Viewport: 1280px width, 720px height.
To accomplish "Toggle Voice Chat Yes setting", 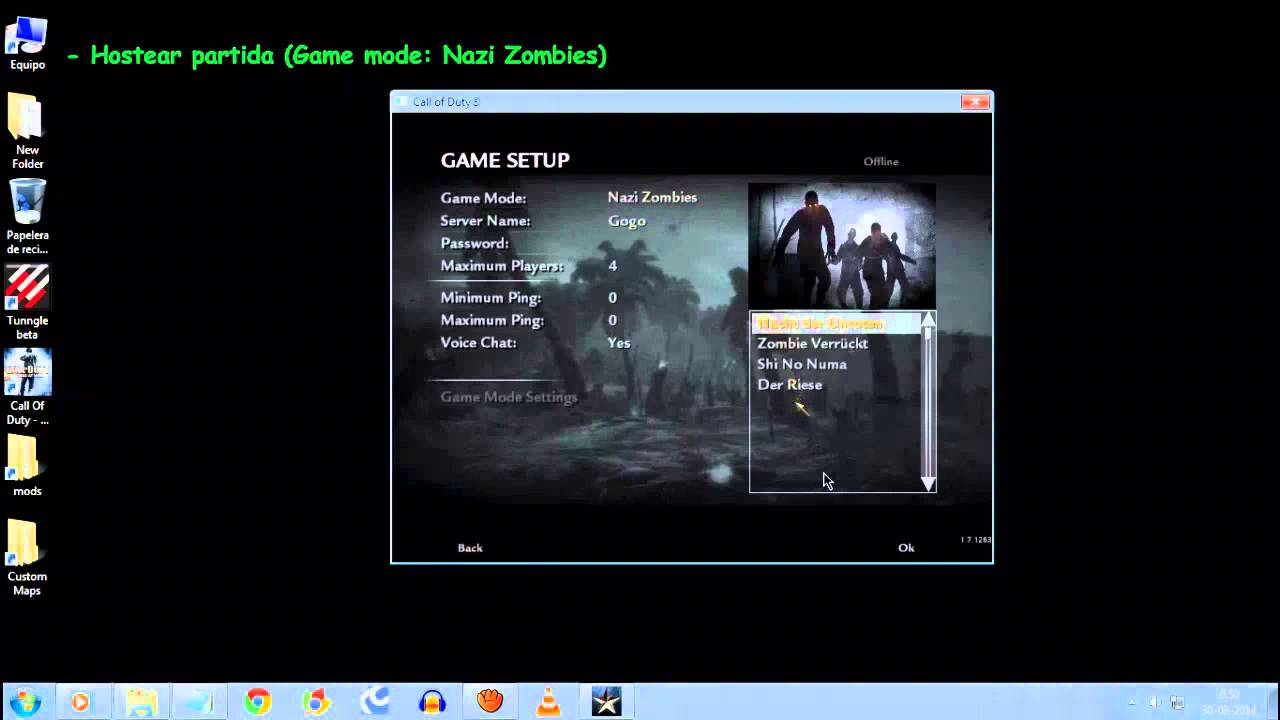I will click(x=619, y=343).
